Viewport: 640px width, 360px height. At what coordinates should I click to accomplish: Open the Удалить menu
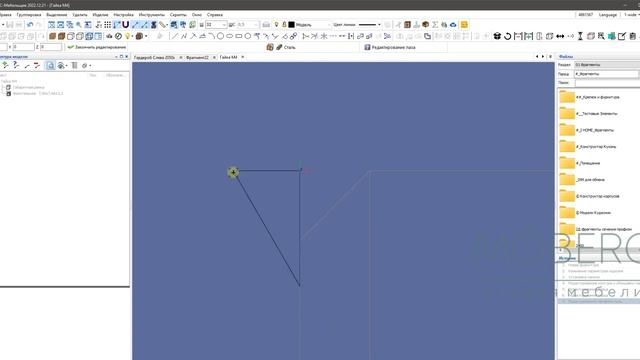[80, 15]
